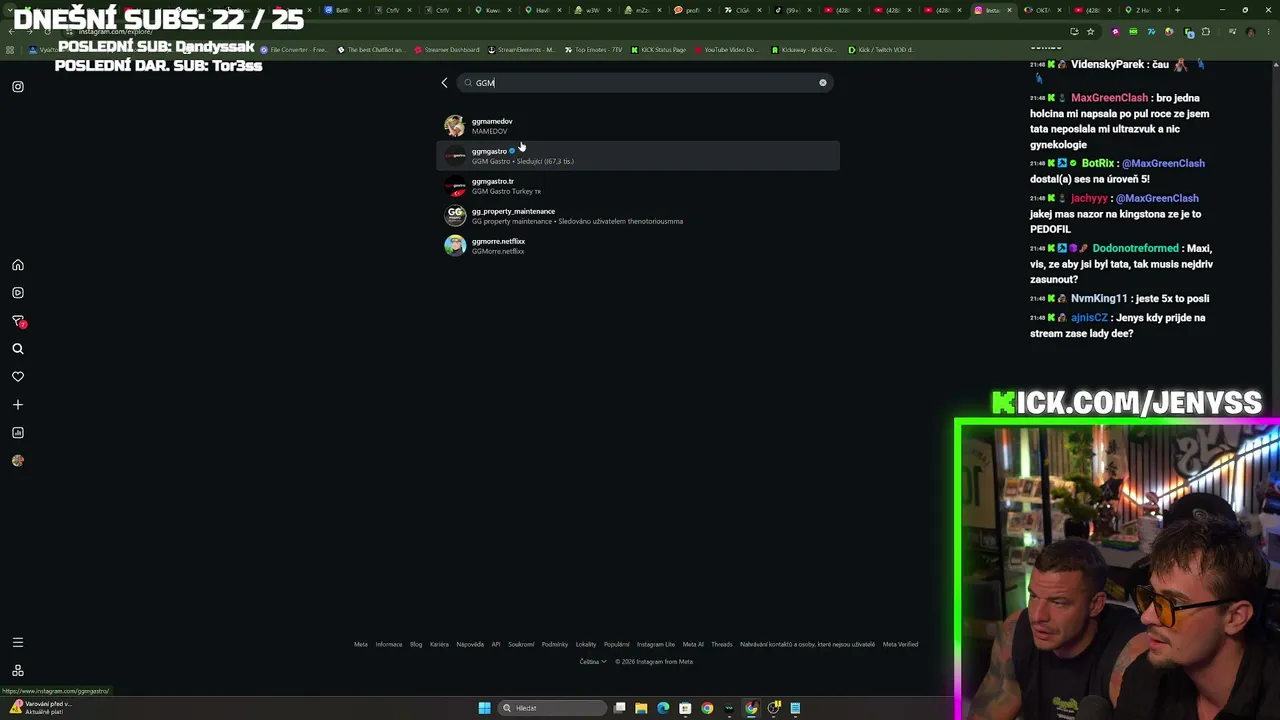Screen dimensions: 1280x720
Task: Open the Podmínky footer link
Action: coord(555,644)
